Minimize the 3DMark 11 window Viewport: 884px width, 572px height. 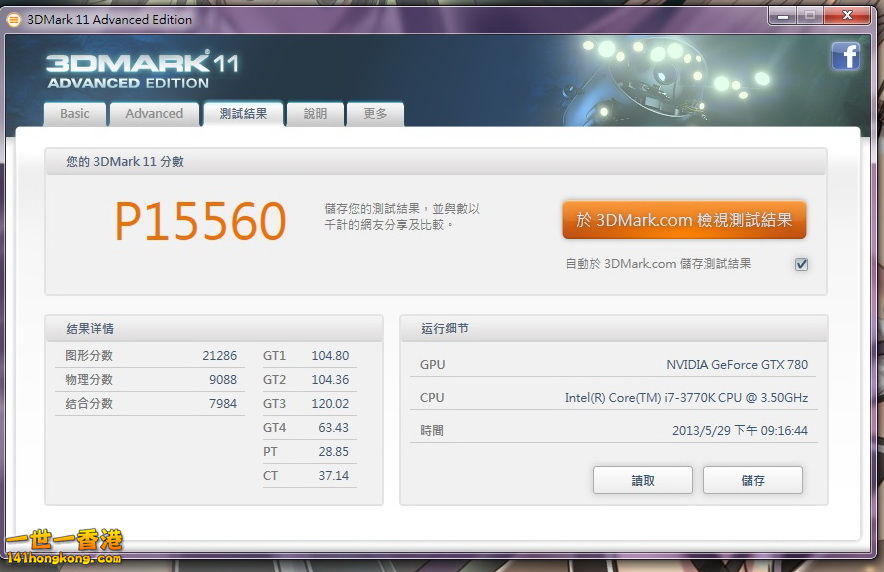tap(783, 15)
